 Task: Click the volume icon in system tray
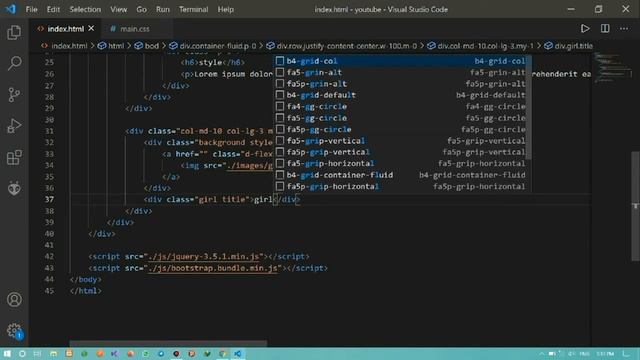tap(571, 354)
